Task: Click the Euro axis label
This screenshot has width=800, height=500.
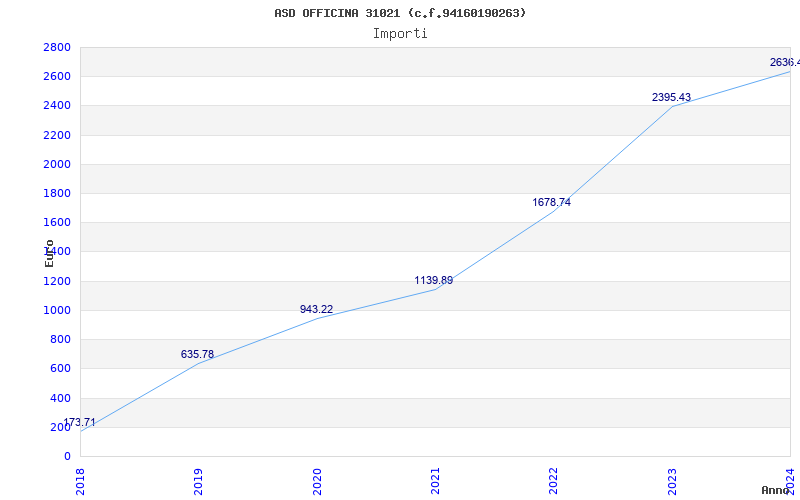Action: coord(49,253)
